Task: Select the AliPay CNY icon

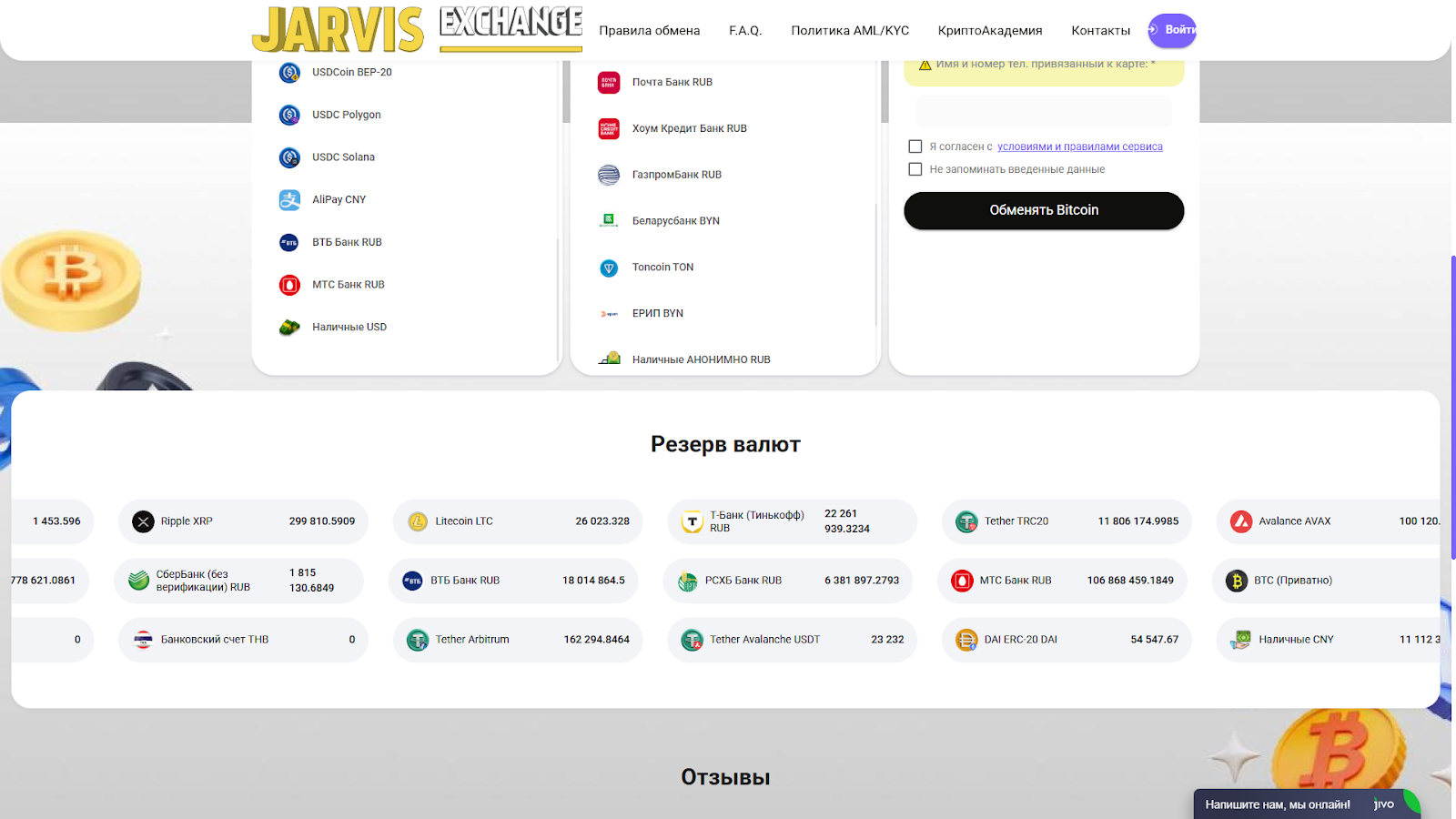Action: click(x=289, y=200)
